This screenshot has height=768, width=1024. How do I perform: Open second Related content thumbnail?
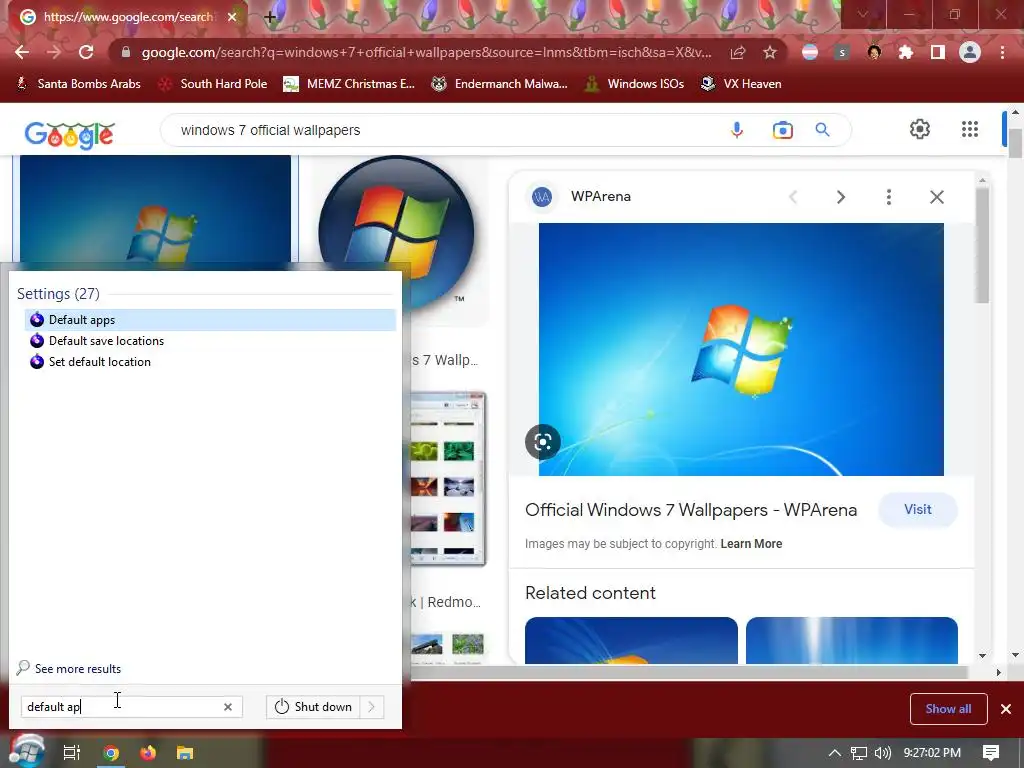click(852, 640)
